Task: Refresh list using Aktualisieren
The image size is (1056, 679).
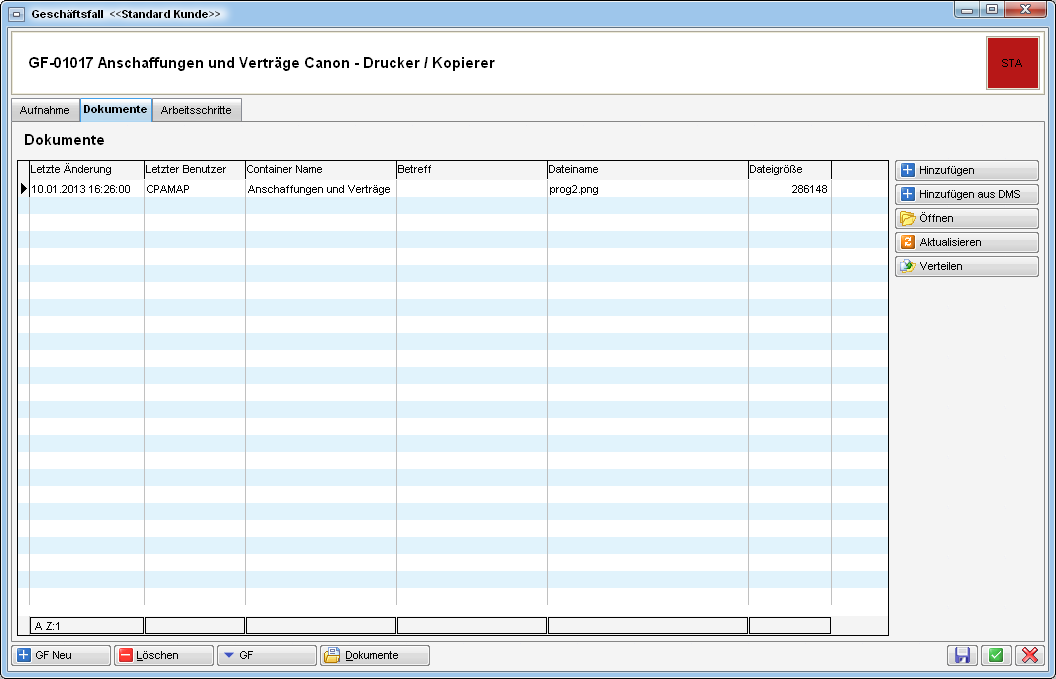Action: click(966, 242)
